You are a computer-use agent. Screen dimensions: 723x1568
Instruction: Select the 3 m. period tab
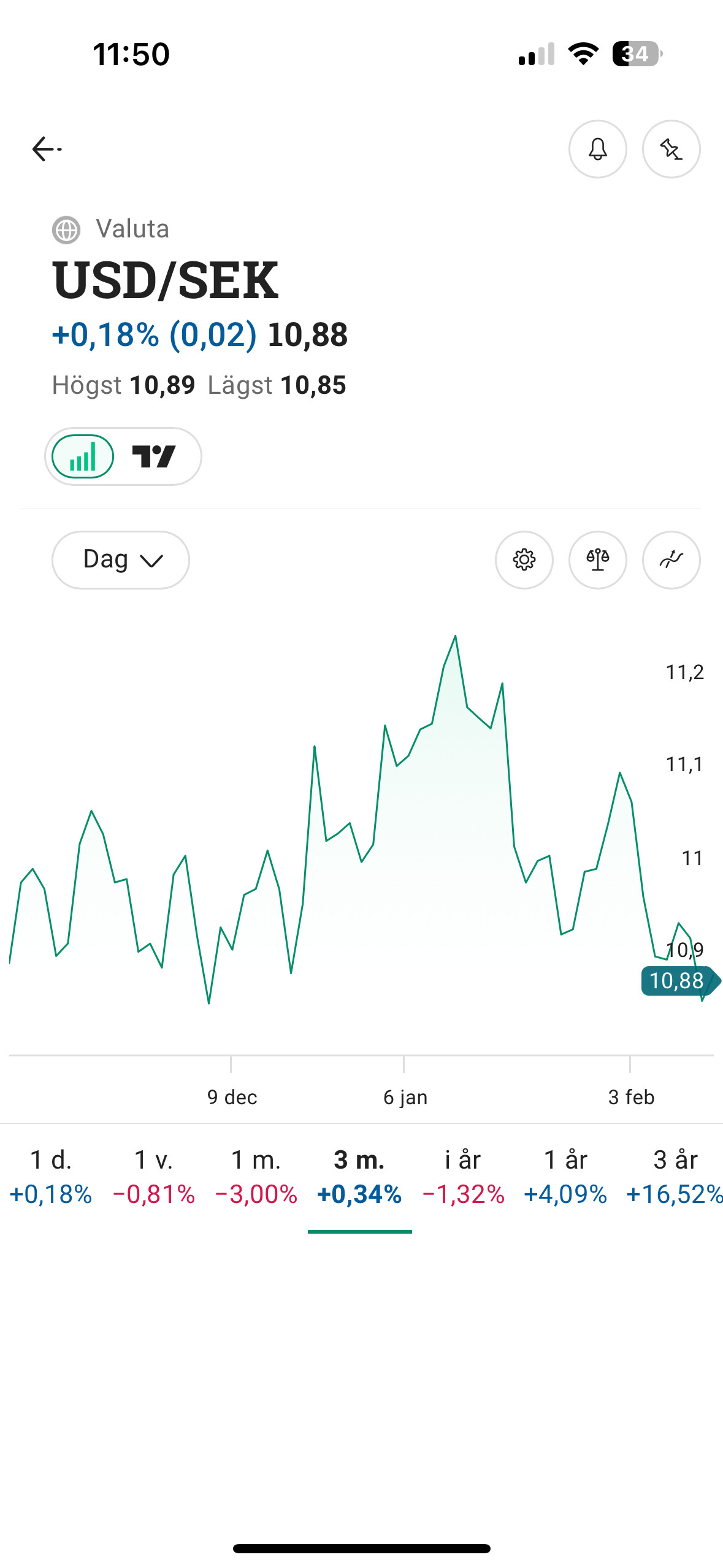pyautogui.click(x=359, y=1177)
